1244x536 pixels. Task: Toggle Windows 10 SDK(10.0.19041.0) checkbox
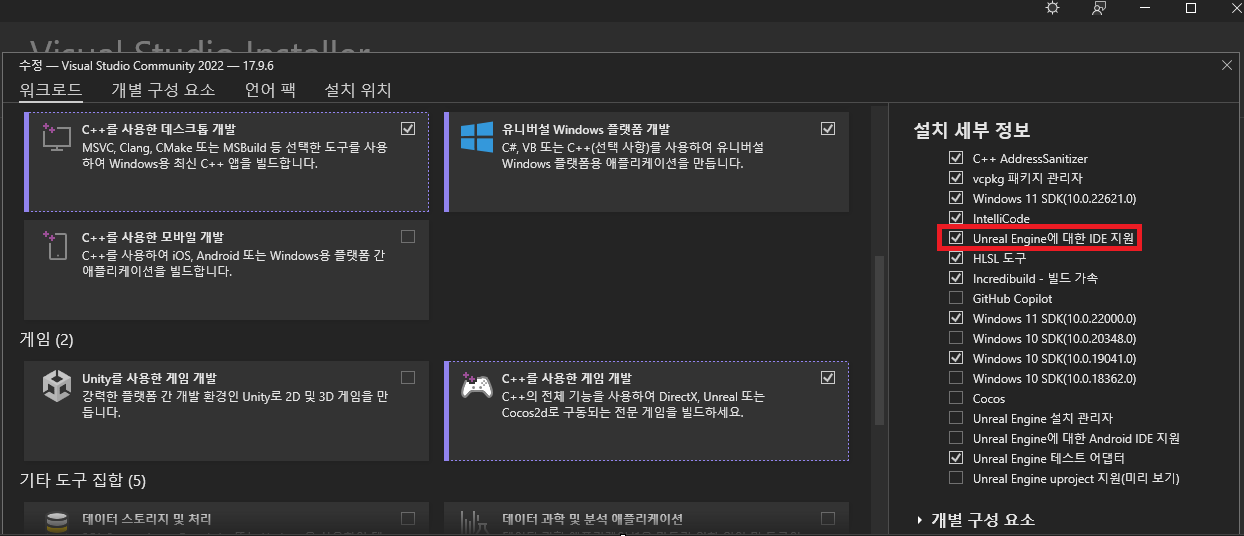(x=956, y=358)
